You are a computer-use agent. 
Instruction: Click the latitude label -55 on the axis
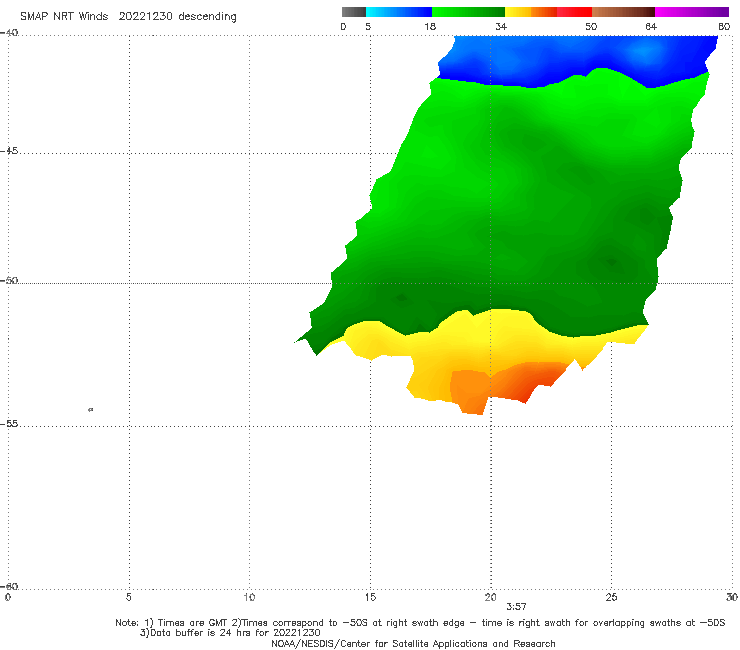pos(9,424)
